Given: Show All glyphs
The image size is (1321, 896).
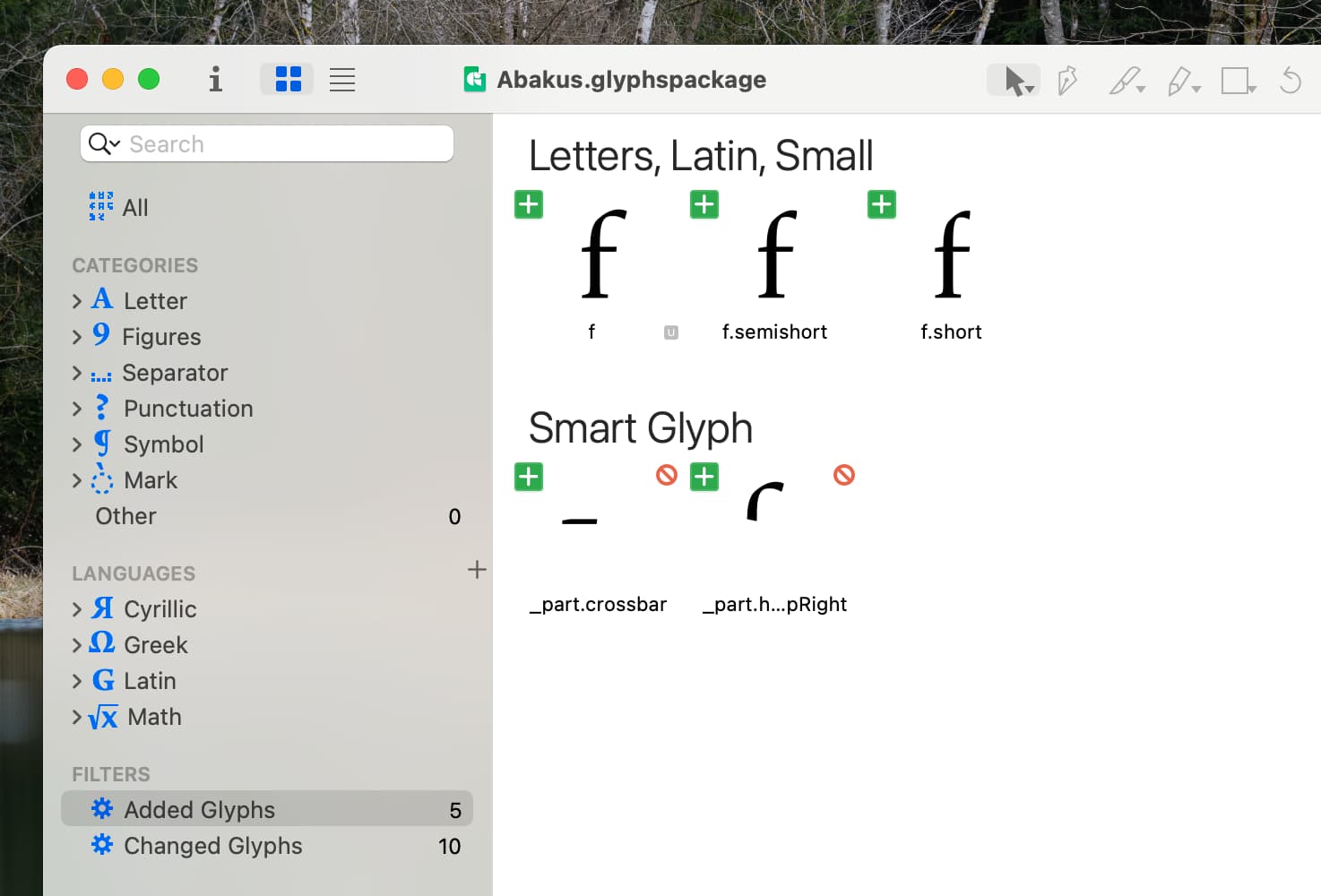Looking at the screenshot, I should [x=134, y=208].
